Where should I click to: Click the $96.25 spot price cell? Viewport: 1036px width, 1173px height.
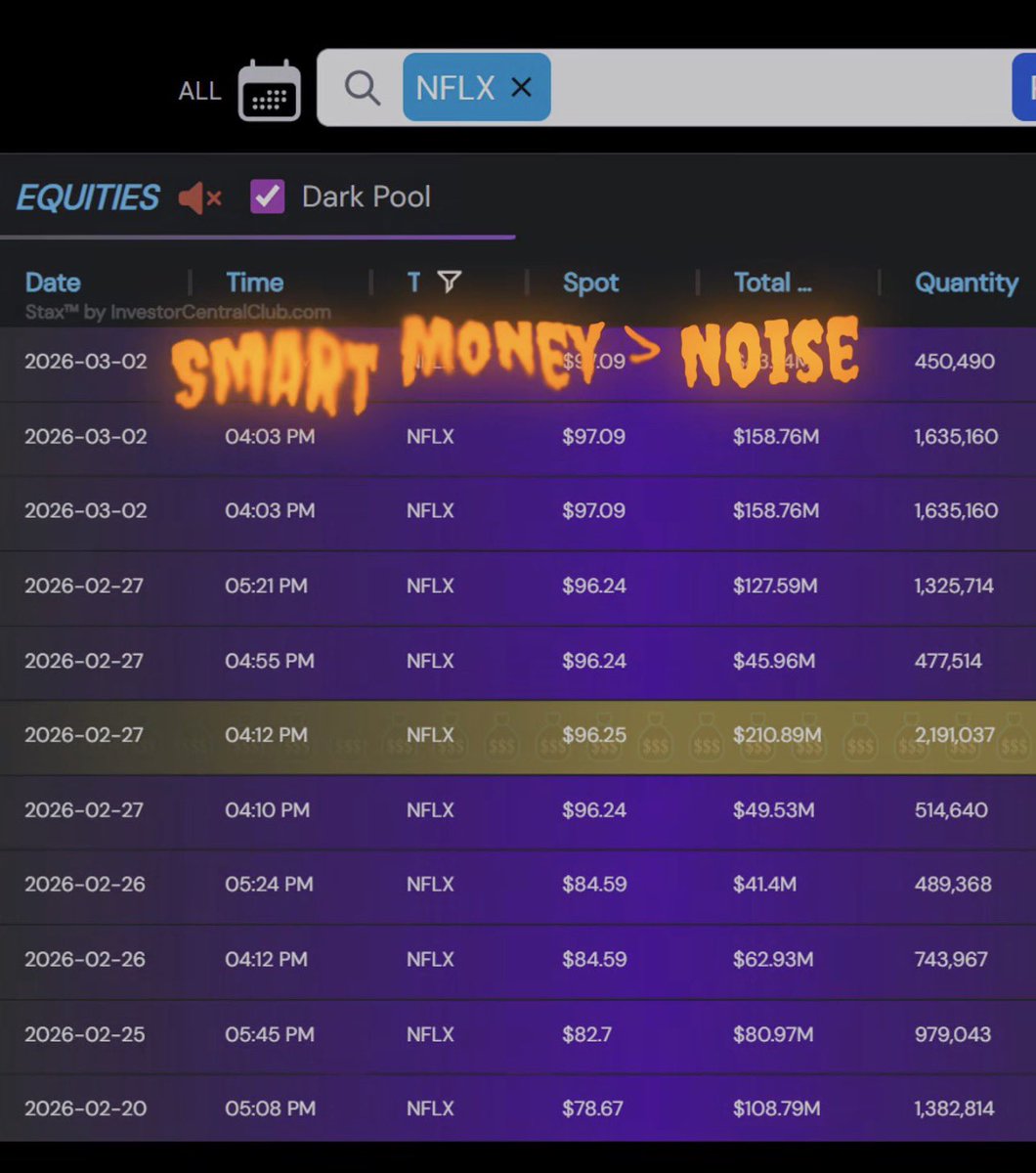(x=594, y=735)
